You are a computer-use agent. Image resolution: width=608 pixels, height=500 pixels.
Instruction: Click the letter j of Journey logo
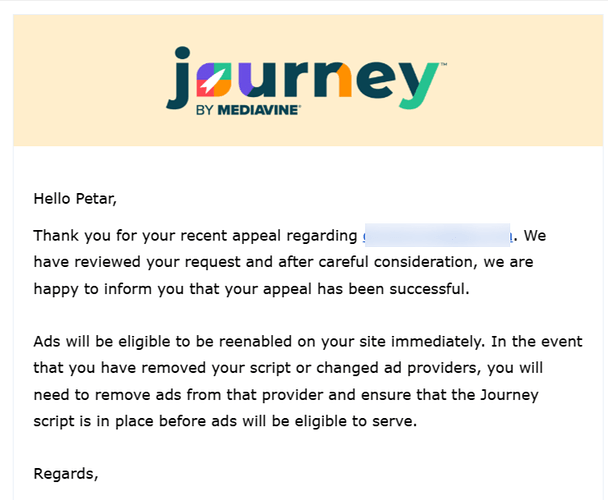pos(179,78)
